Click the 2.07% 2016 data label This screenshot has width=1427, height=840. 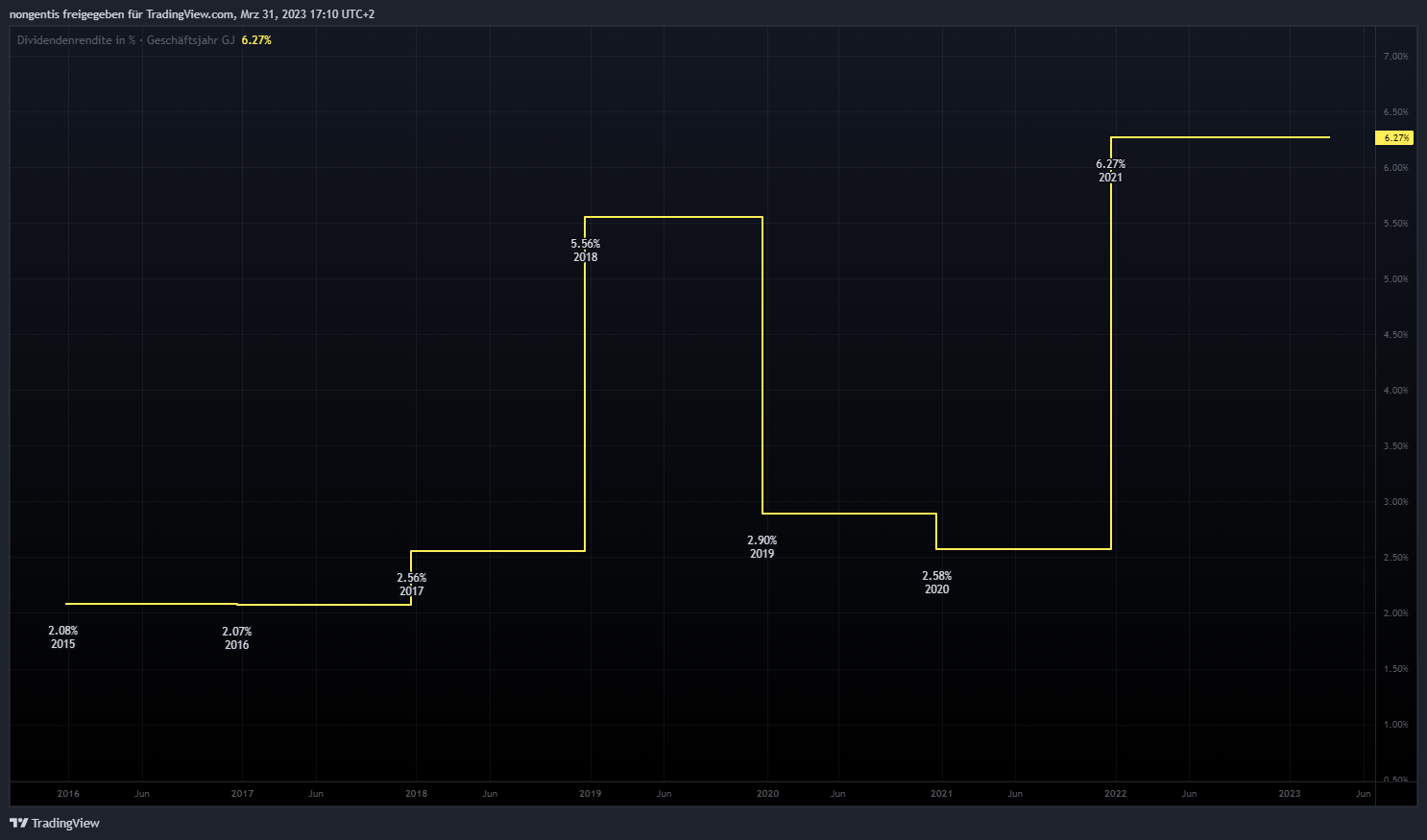tap(237, 638)
